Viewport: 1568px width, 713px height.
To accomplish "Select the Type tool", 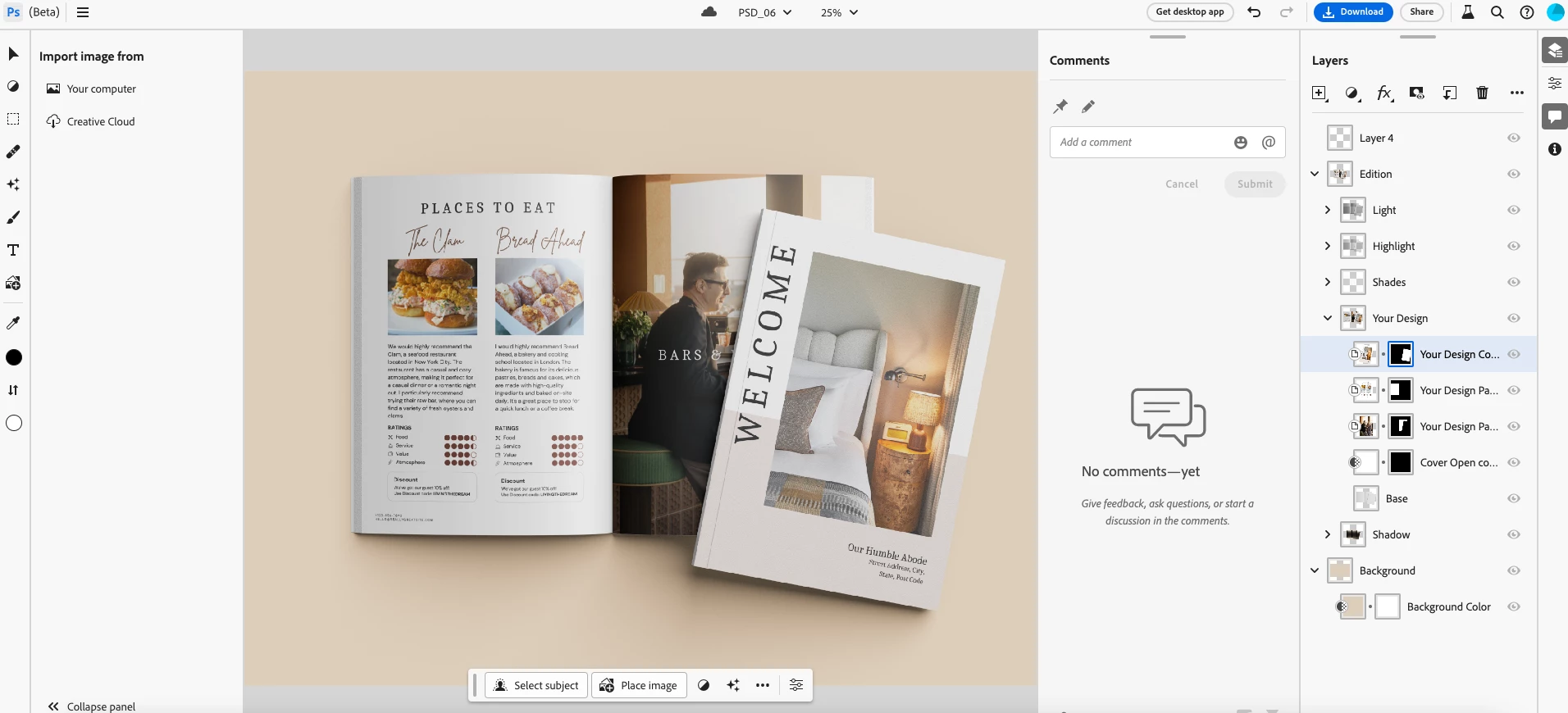I will (13, 250).
